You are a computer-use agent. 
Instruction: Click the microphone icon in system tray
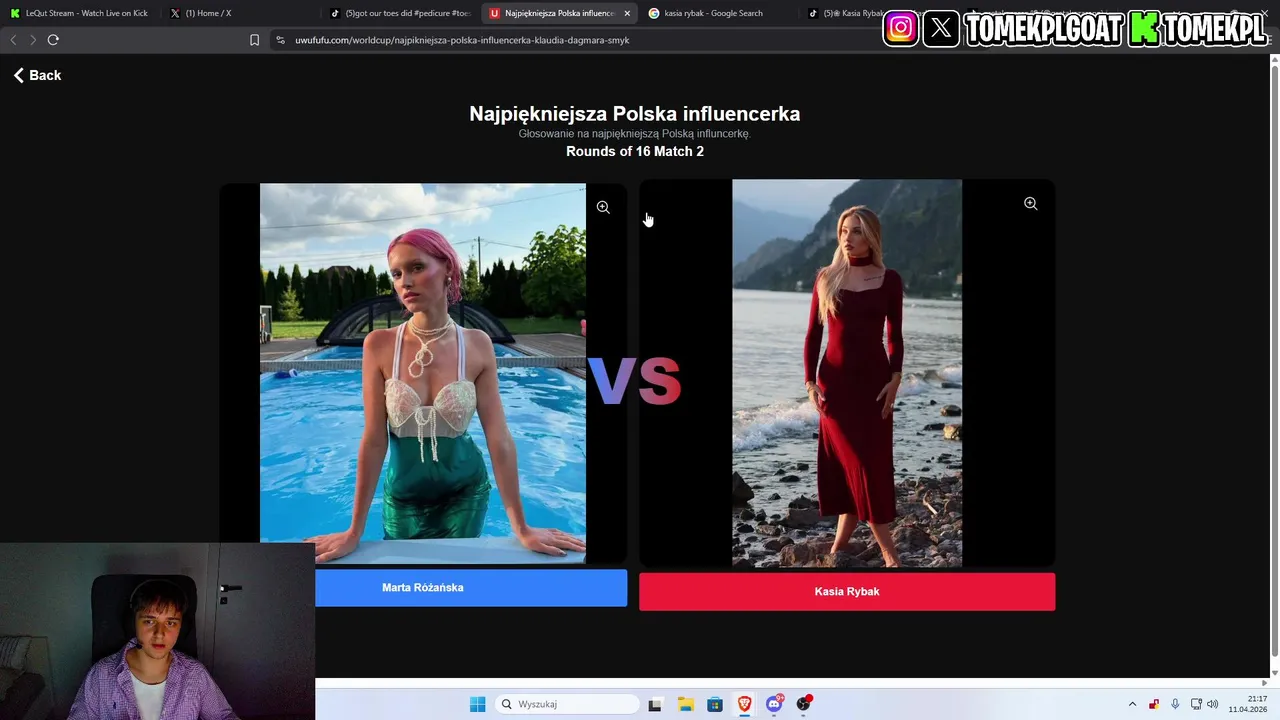1175,704
